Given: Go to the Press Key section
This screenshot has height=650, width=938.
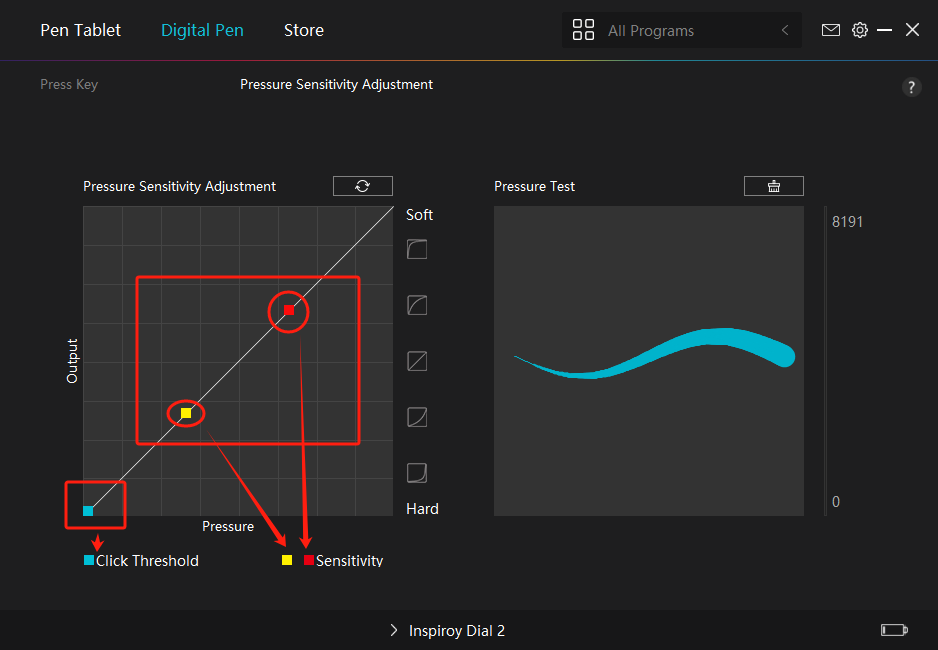Looking at the screenshot, I should tap(69, 85).
